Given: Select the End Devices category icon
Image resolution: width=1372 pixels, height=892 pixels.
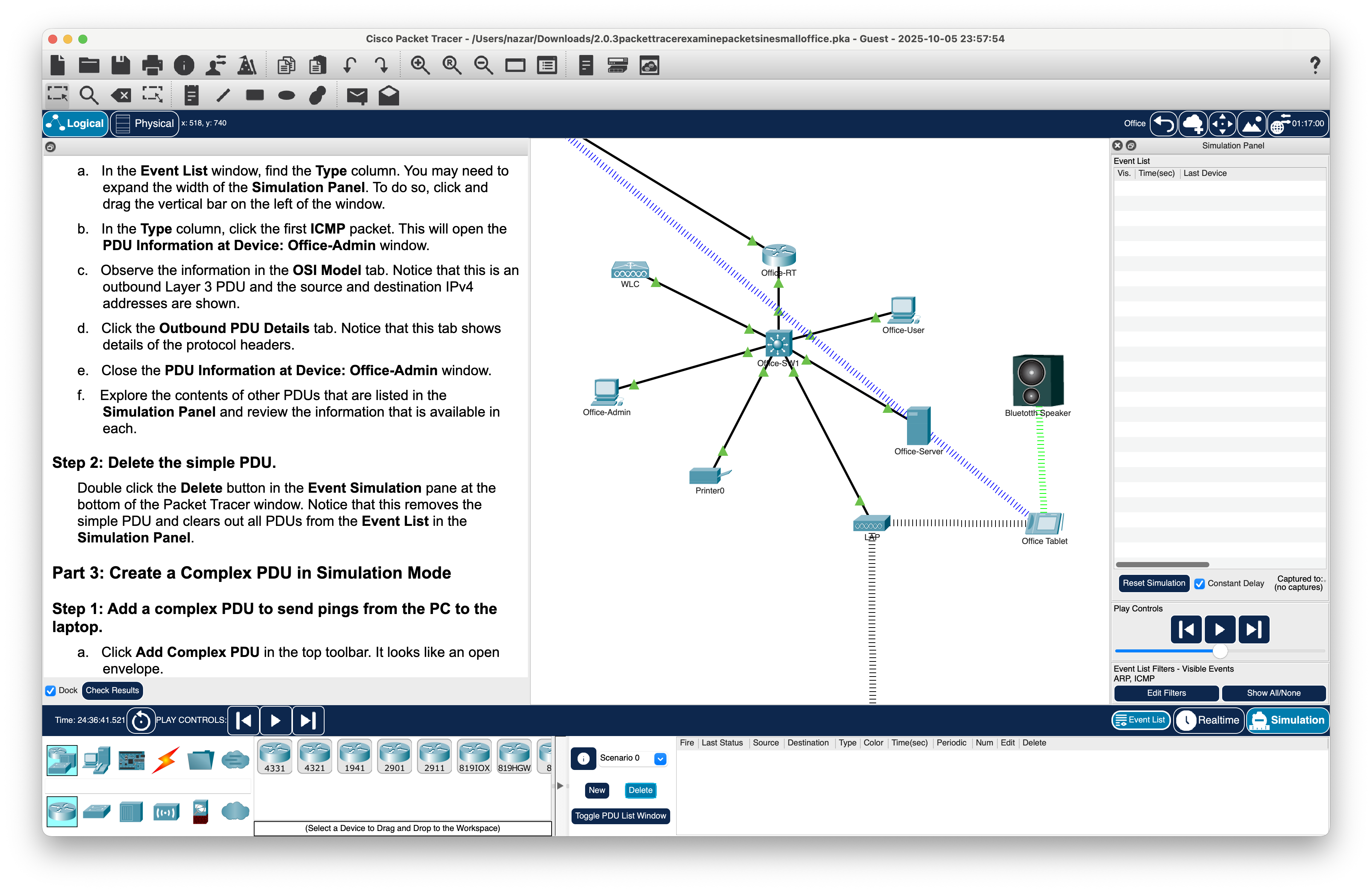Looking at the screenshot, I should click(x=96, y=761).
